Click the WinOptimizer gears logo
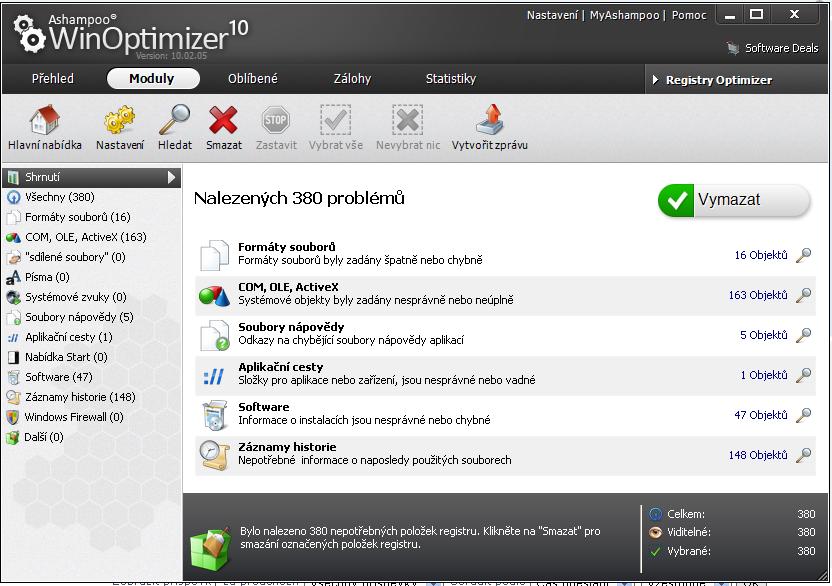 coord(29,33)
